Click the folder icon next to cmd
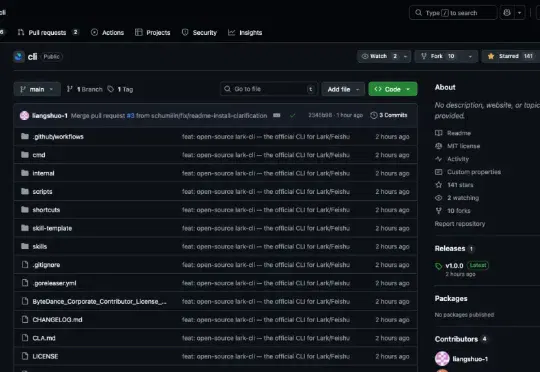This screenshot has width=540, height=372. 25,154
